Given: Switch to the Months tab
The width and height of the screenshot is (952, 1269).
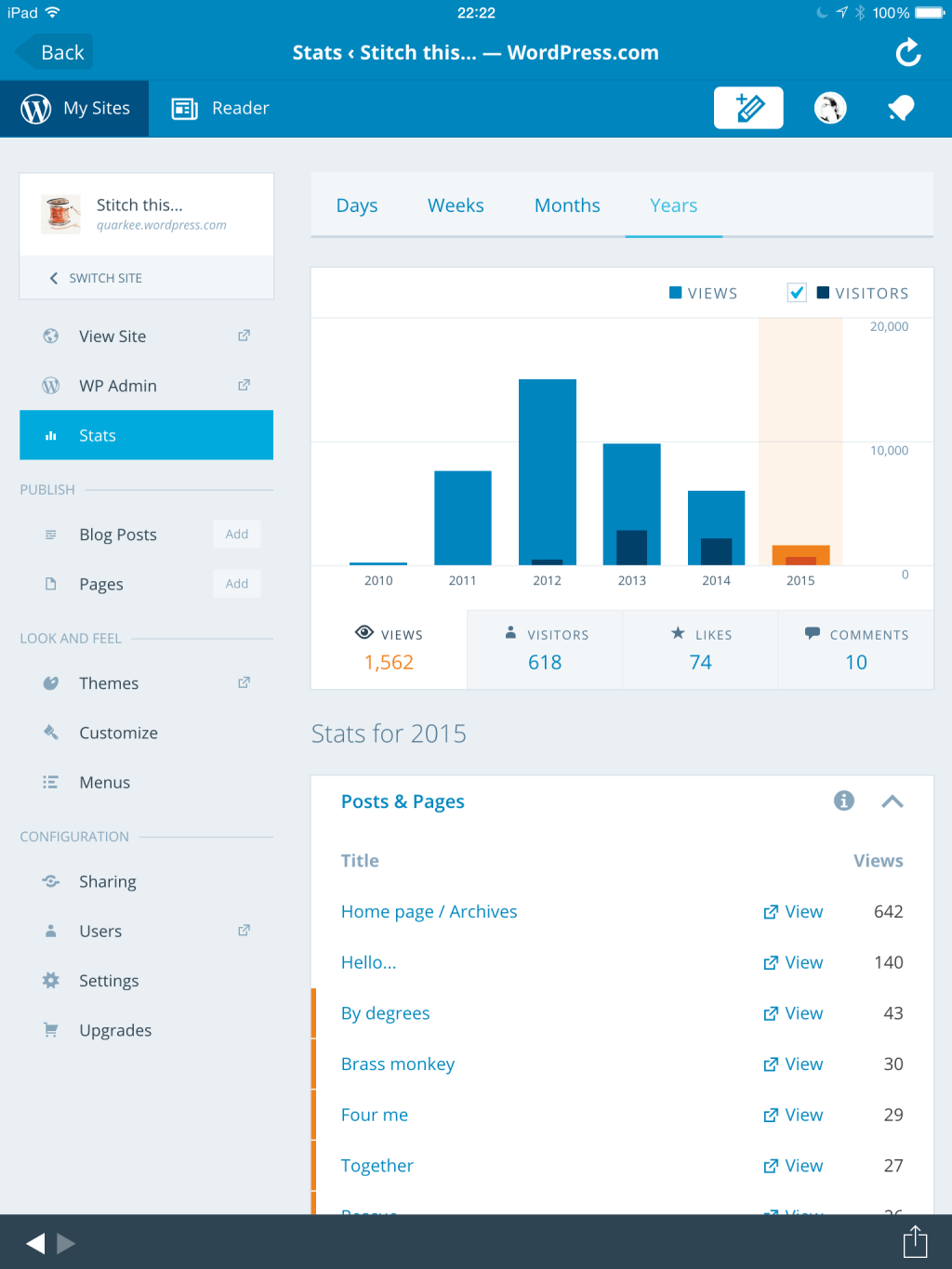Looking at the screenshot, I should pyautogui.click(x=567, y=205).
